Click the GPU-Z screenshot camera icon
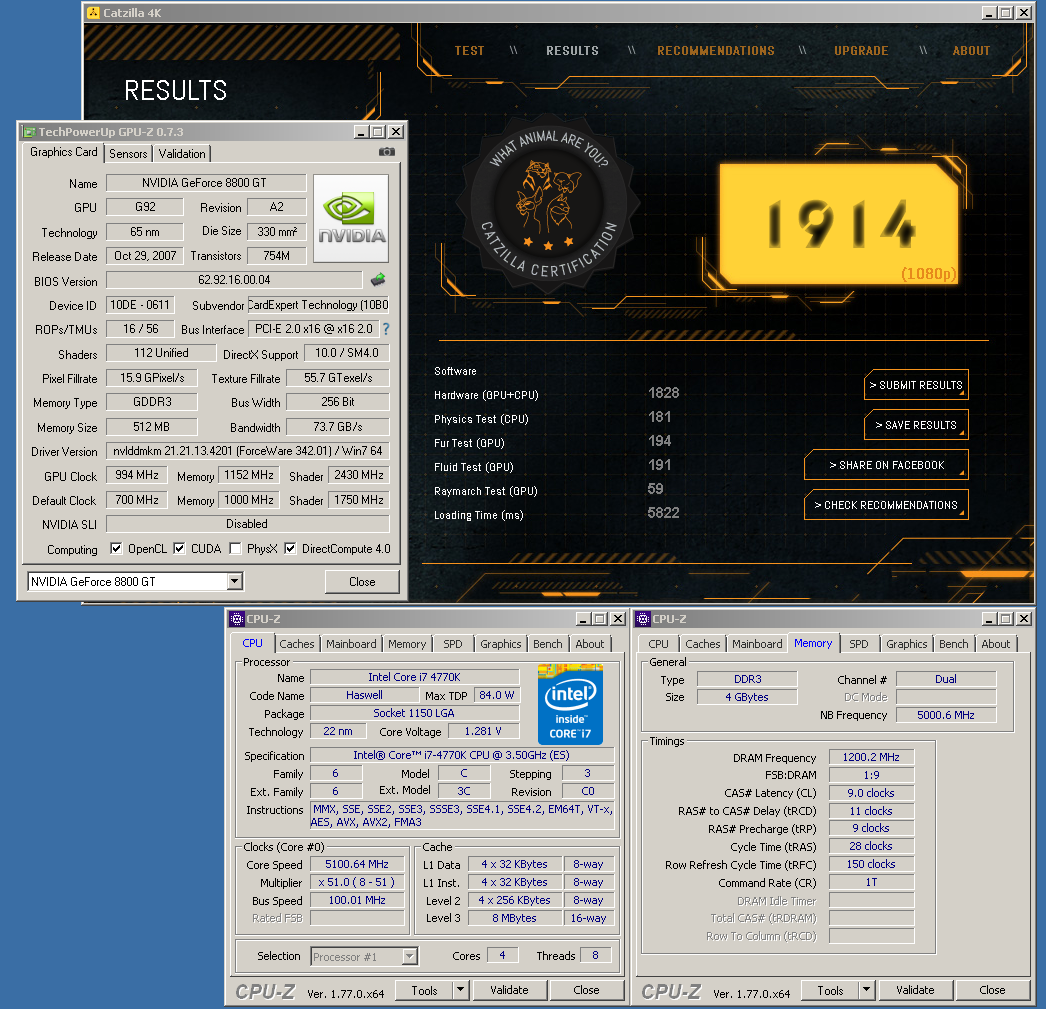 point(386,152)
